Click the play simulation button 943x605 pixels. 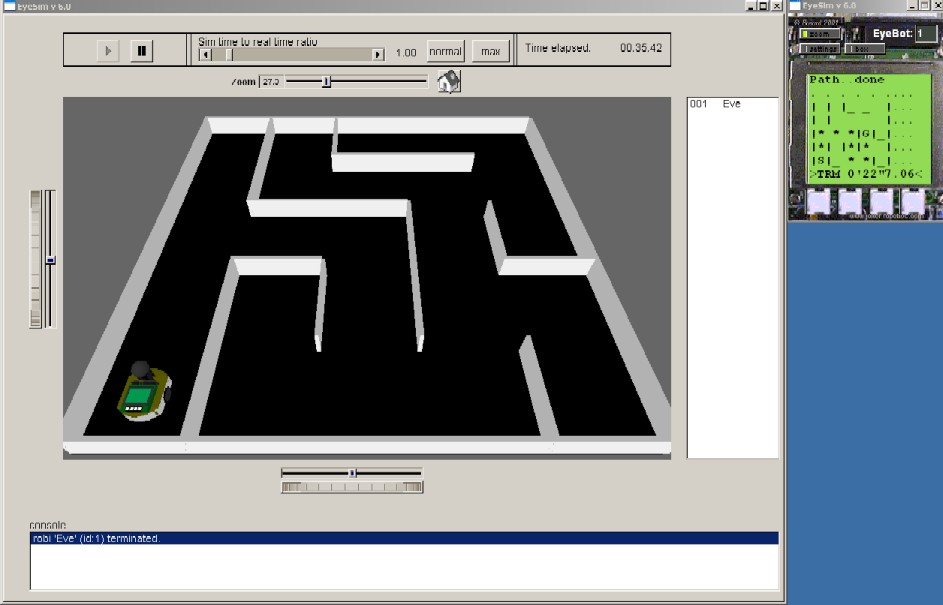pos(108,50)
